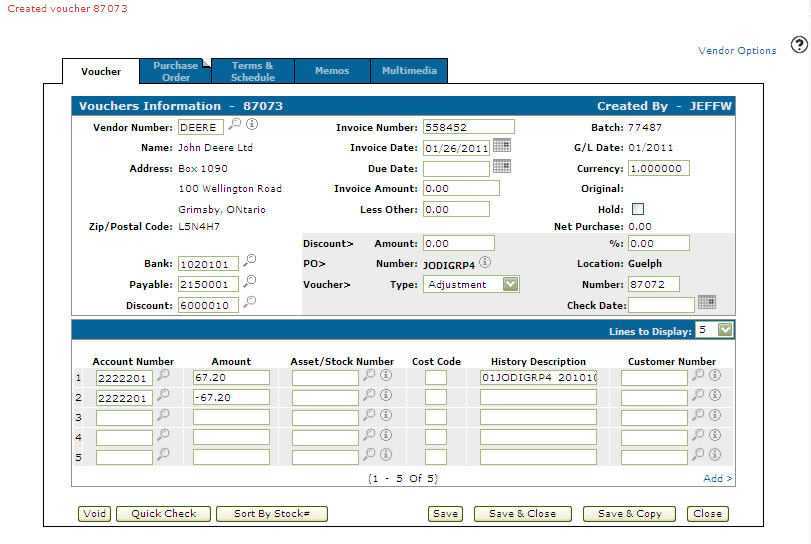Viewport: 811px width, 544px height.
Task: View customer info on line 1
Action: pos(715,375)
